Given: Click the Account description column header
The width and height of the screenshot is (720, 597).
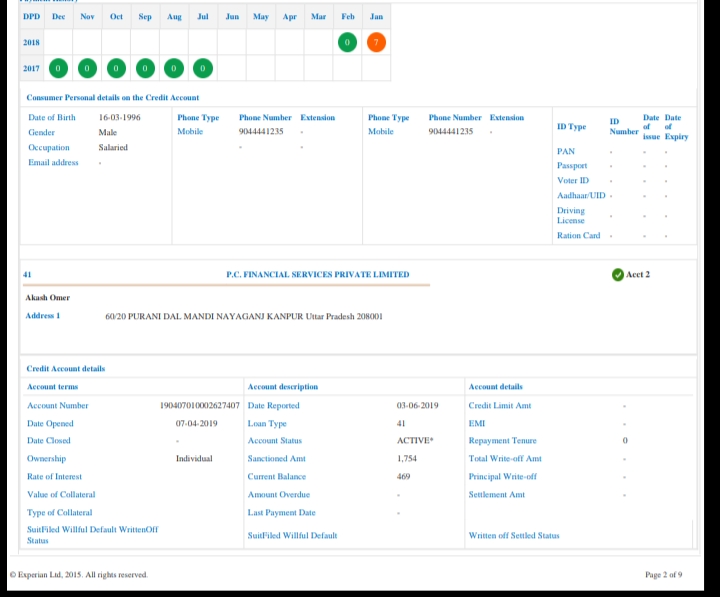Looking at the screenshot, I should [283, 387].
